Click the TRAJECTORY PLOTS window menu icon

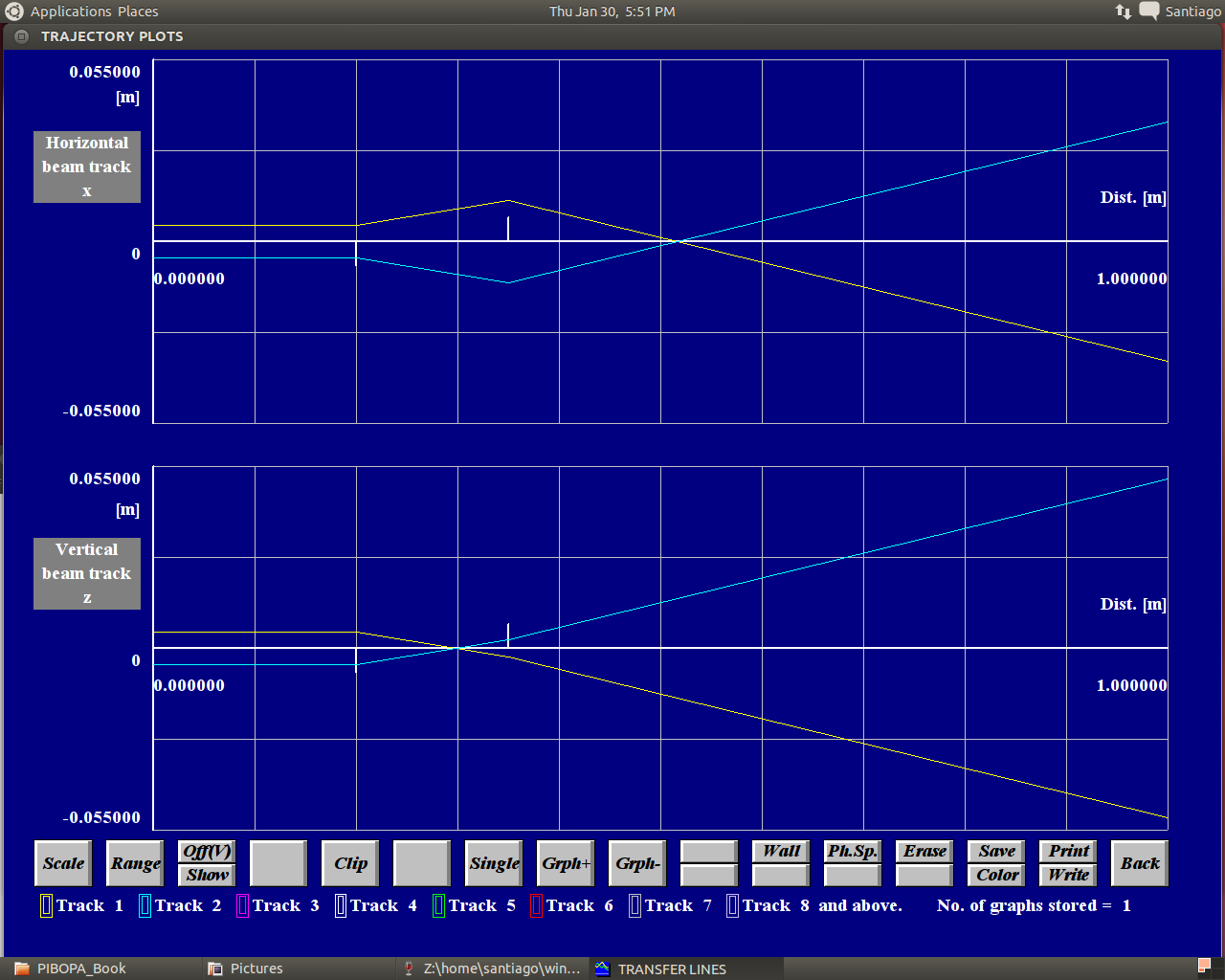22,36
